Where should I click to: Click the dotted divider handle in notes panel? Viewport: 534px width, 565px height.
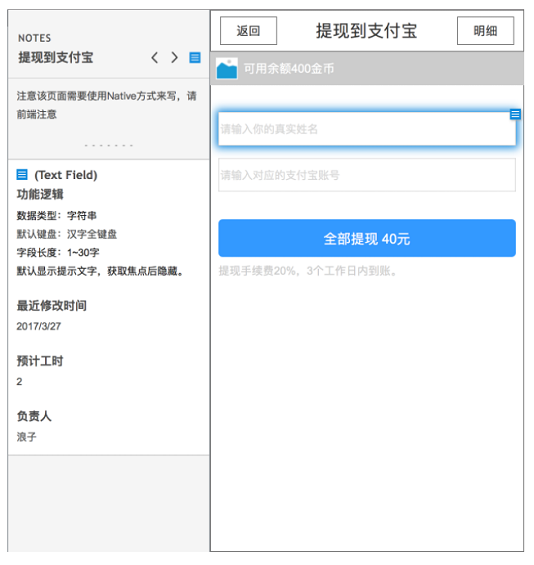(x=109, y=146)
